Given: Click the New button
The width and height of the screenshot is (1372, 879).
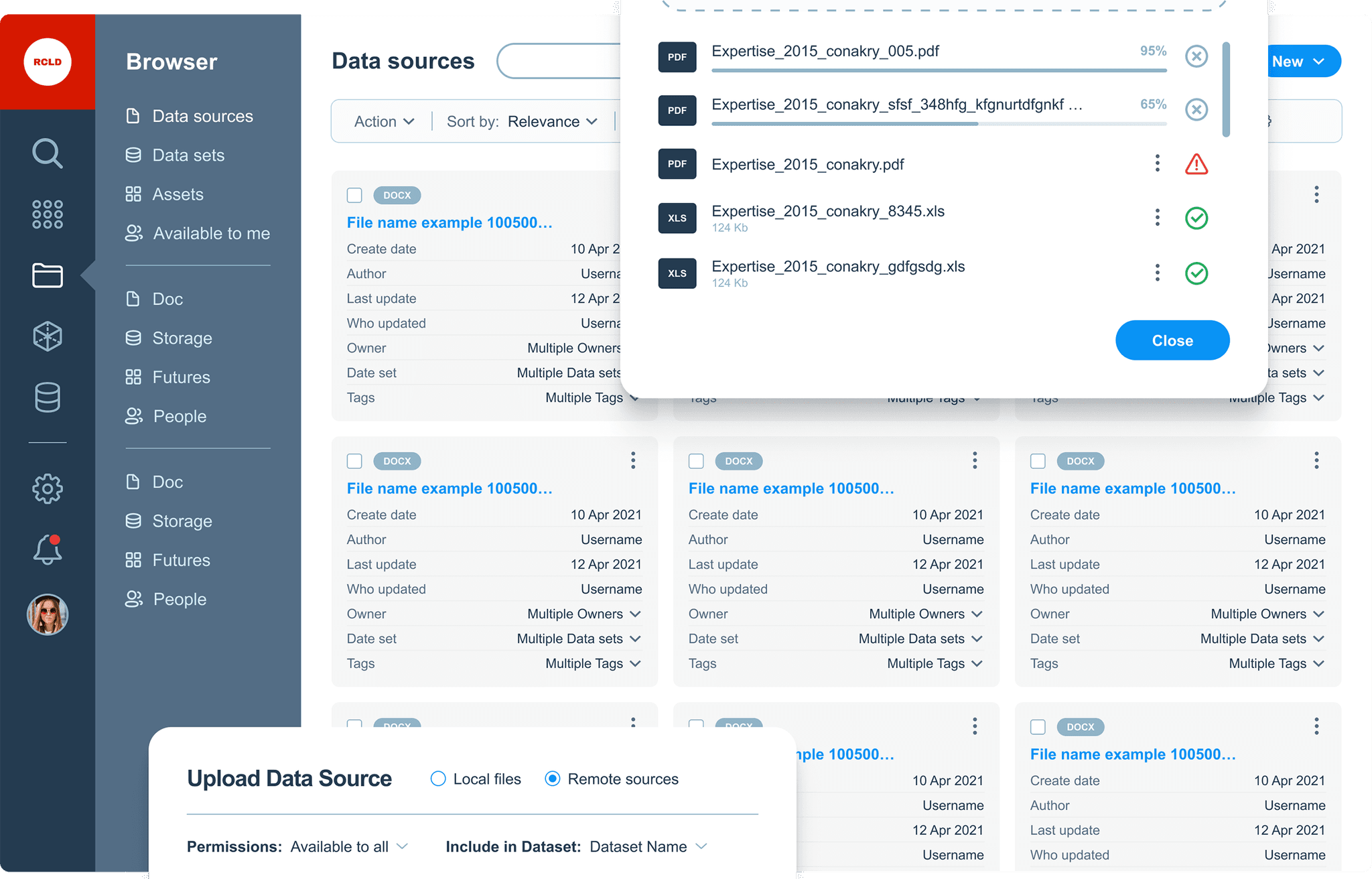Looking at the screenshot, I should tap(1298, 62).
